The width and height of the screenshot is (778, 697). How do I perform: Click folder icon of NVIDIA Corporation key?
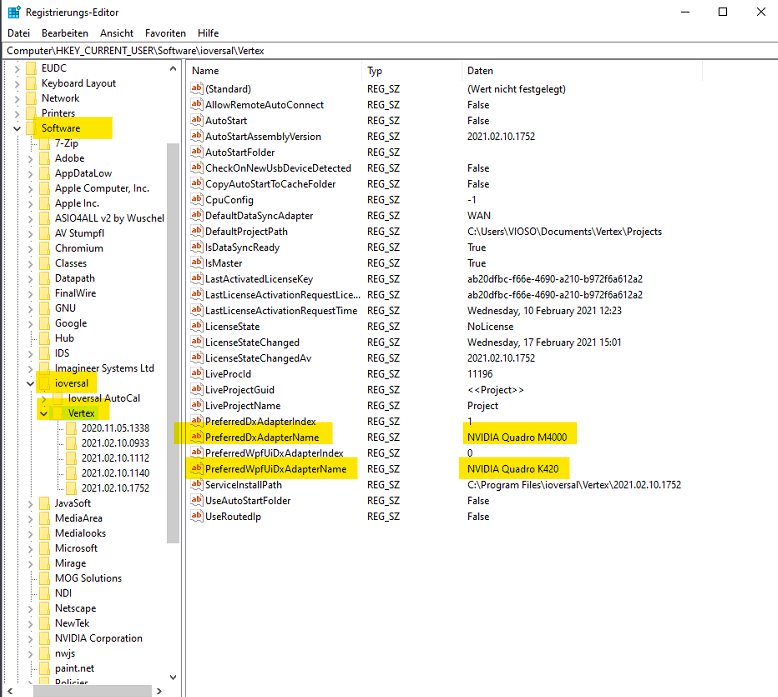[45, 638]
